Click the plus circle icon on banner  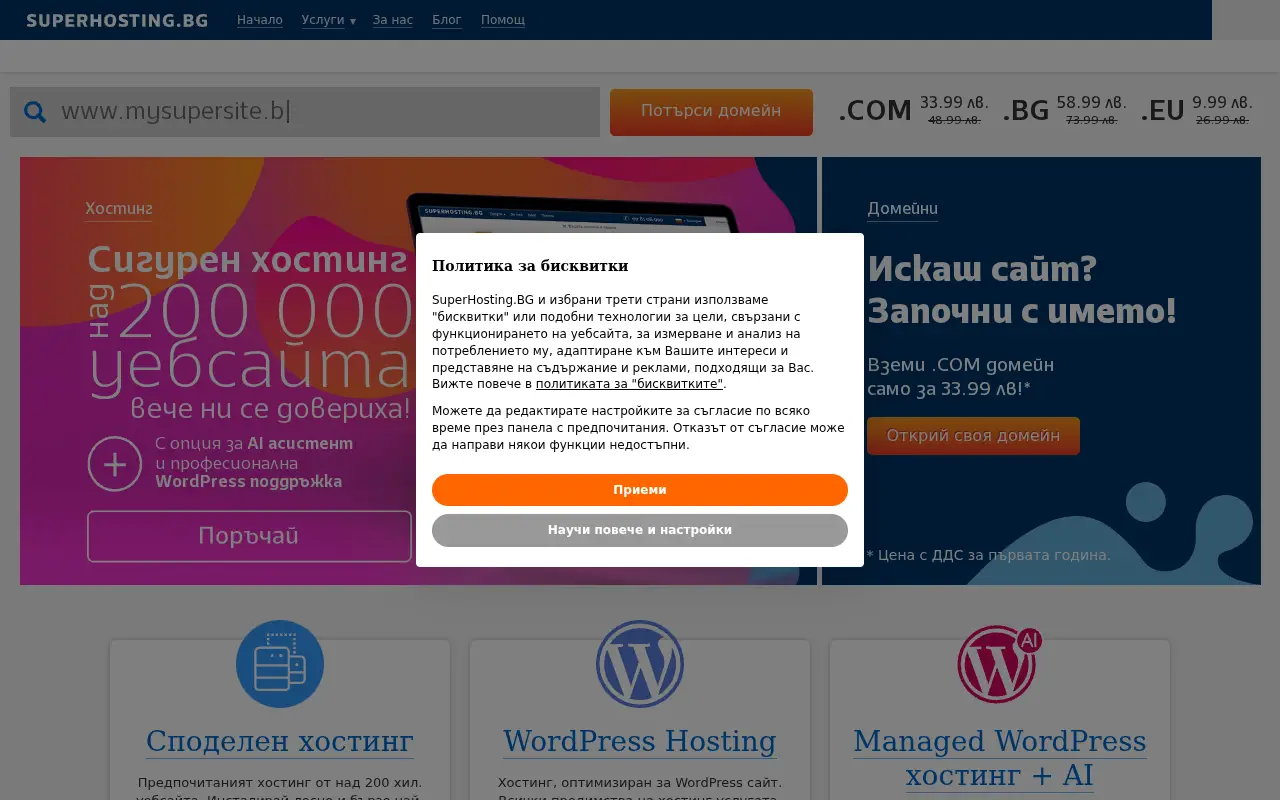[115, 464]
